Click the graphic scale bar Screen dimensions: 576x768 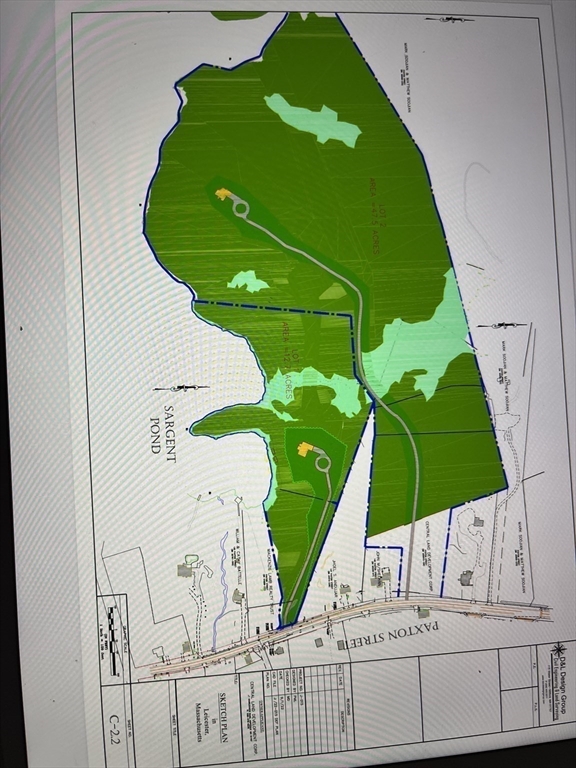coord(115,640)
